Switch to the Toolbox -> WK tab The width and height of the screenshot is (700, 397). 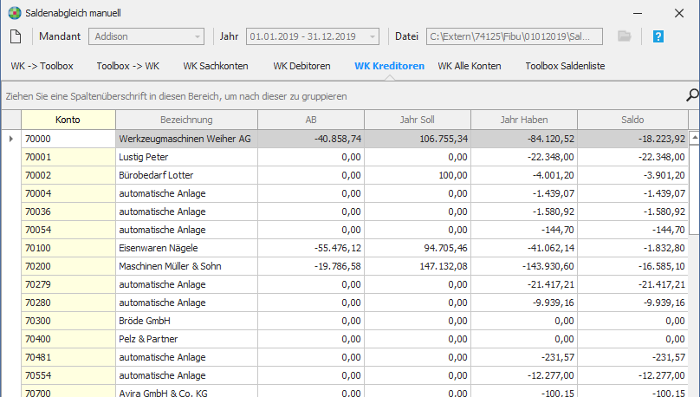click(x=128, y=66)
